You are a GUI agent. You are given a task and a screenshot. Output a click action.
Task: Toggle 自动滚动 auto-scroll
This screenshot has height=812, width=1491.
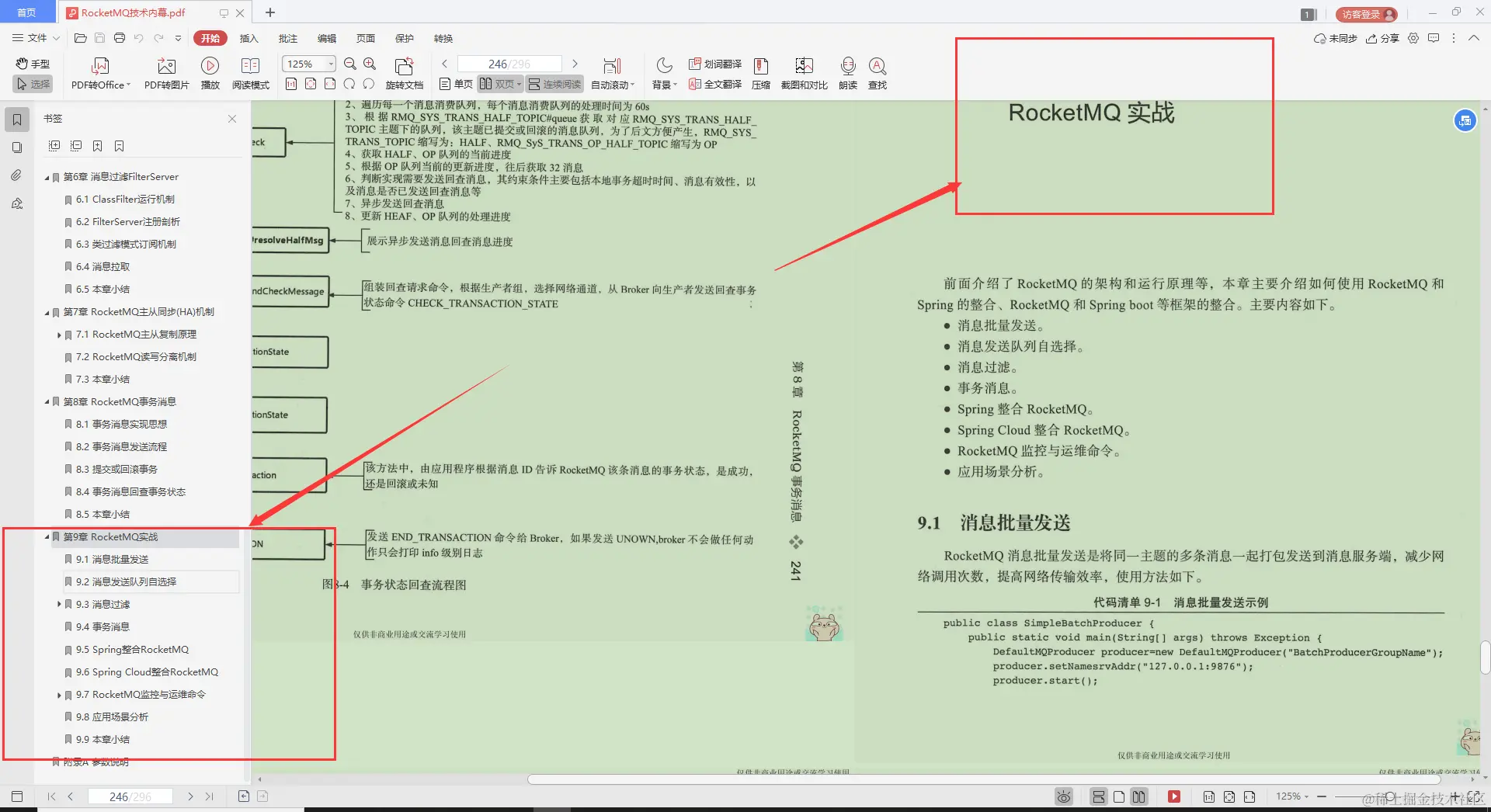point(612,72)
